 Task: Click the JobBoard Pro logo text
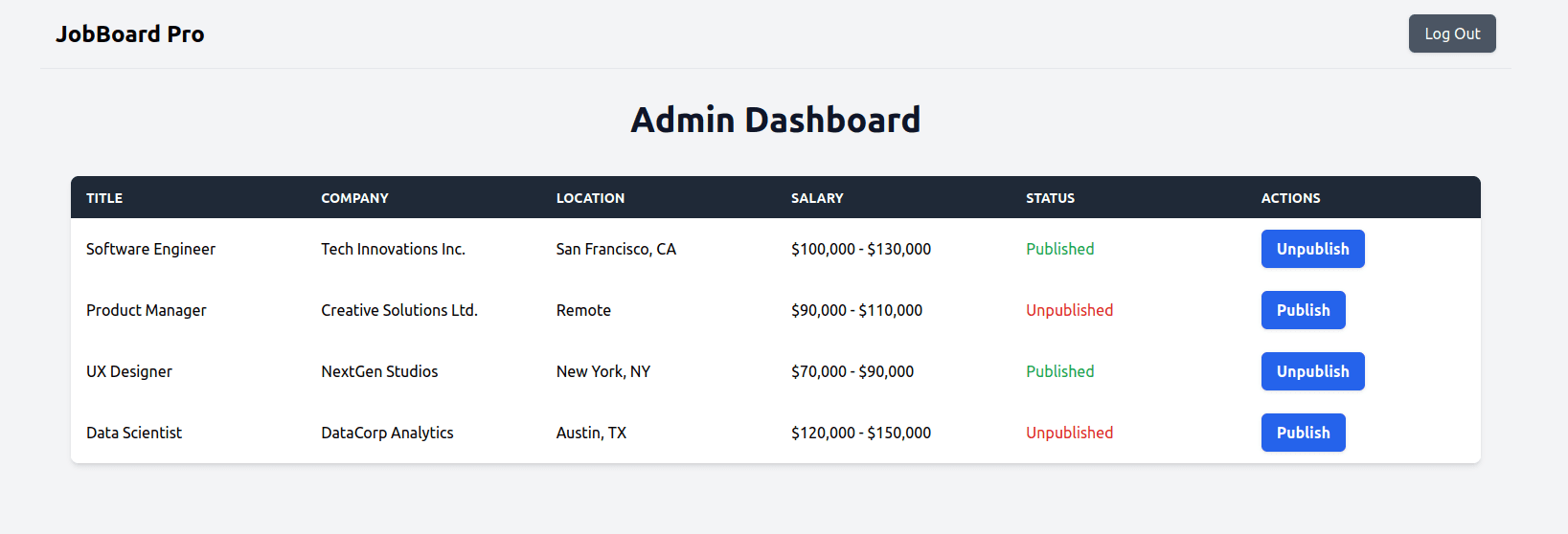[x=129, y=34]
